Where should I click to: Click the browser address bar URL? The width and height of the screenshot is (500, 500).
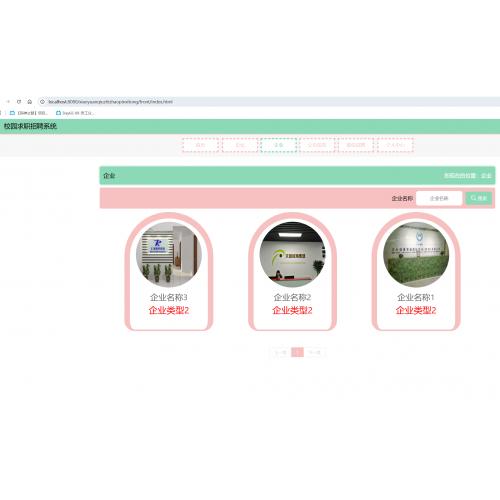tap(110, 102)
